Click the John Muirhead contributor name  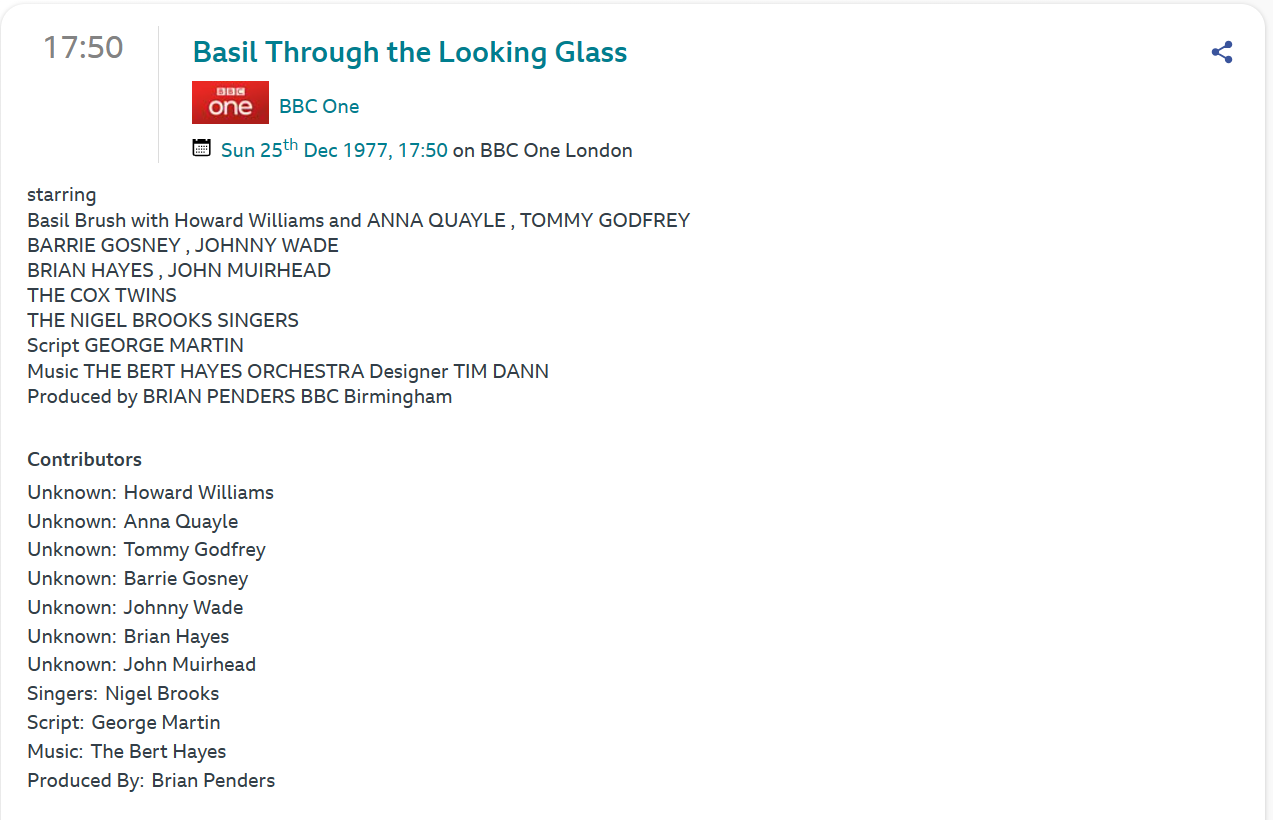tap(190, 665)
